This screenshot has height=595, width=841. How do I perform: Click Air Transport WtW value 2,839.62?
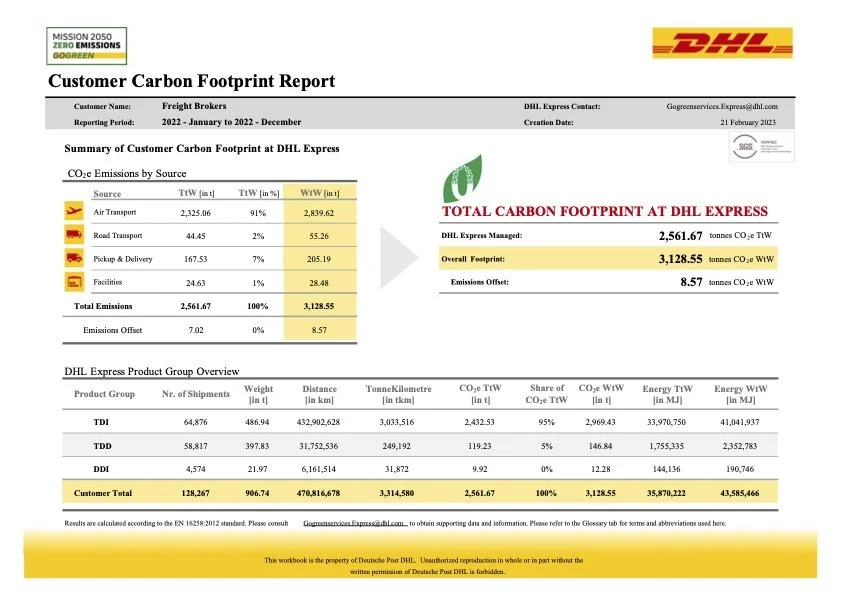[319, 213]
